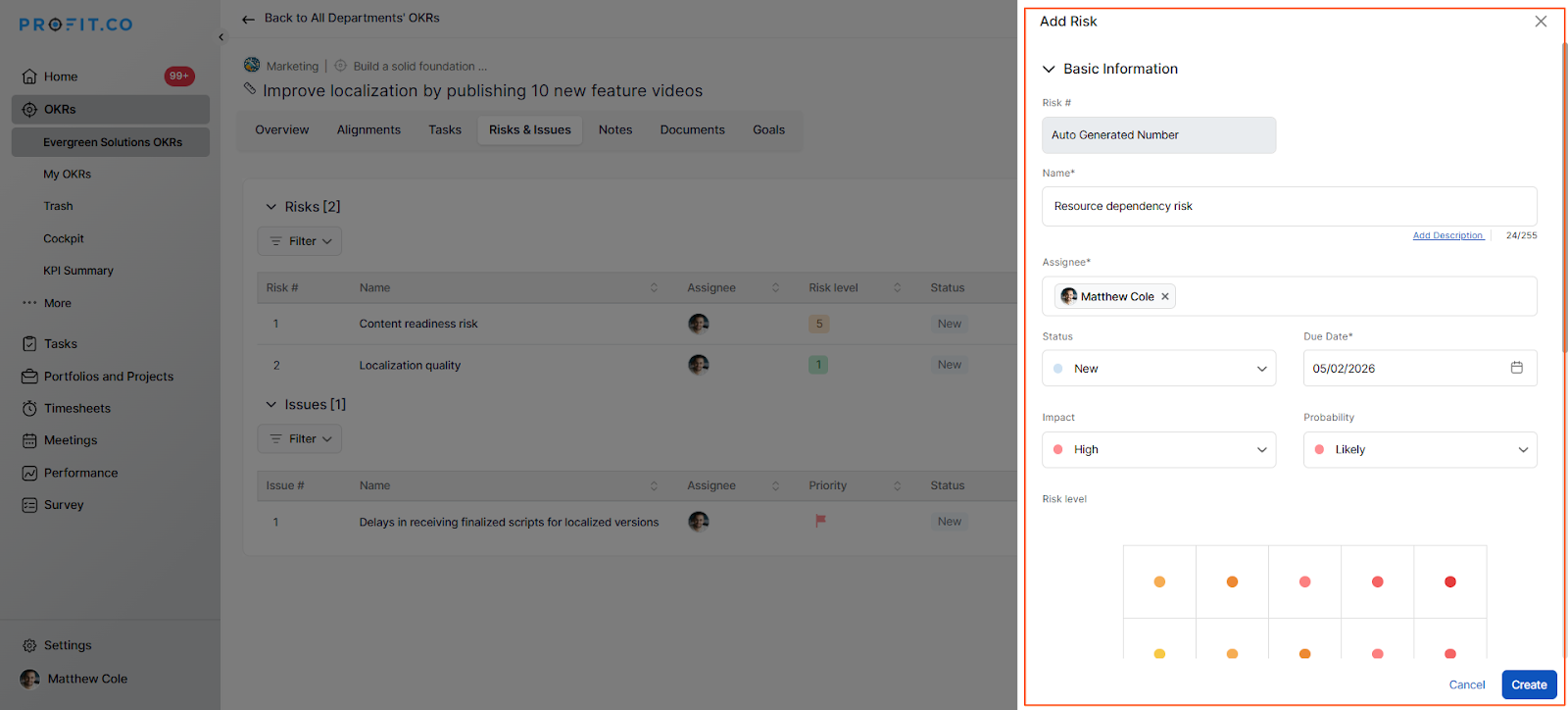
Task: Open the Status dropdown showing New
Action: tap(1158, 369)
